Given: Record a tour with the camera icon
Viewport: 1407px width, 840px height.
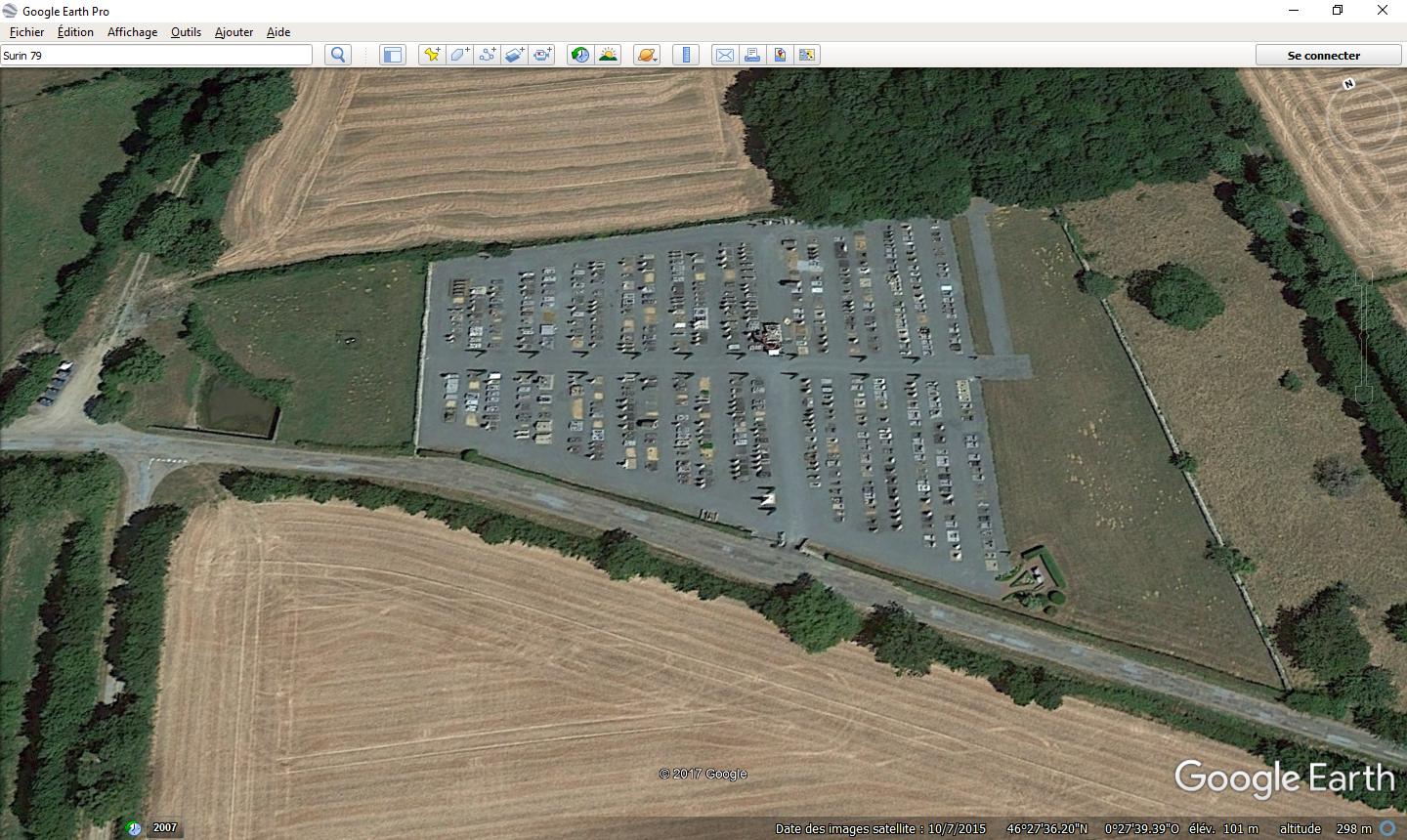Looking at the screenshot, I should point(541,55).
